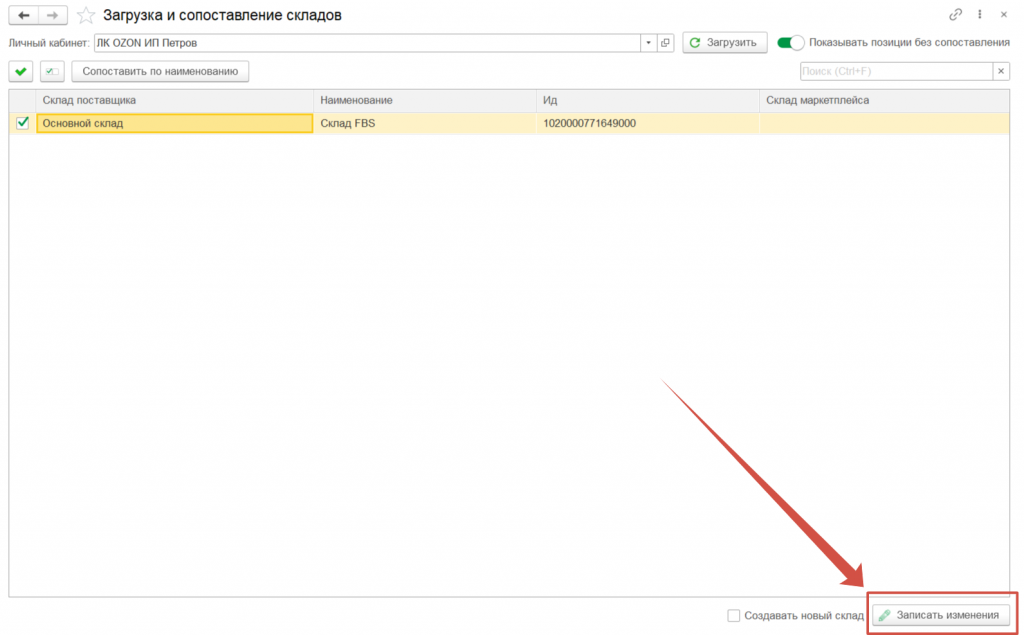Click the 'Записать изменения' button
Image resolution: width=1024 pixels, height=635 pixels.
[x=940, y=615]
